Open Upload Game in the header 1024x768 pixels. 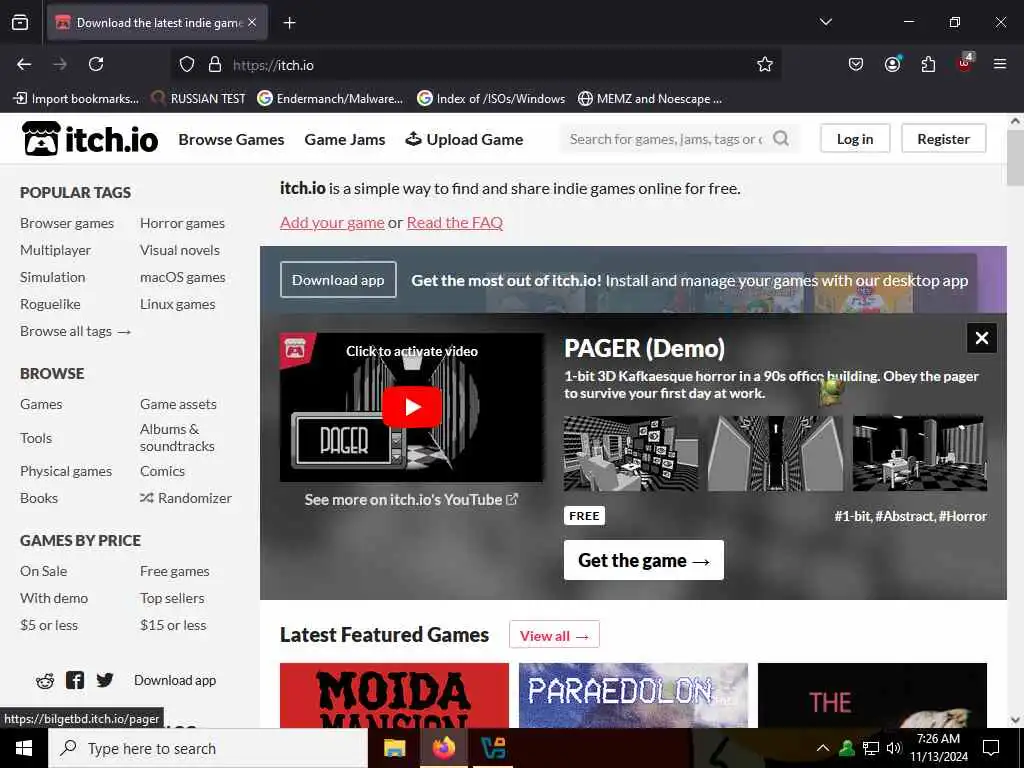(x=464, y=139)
